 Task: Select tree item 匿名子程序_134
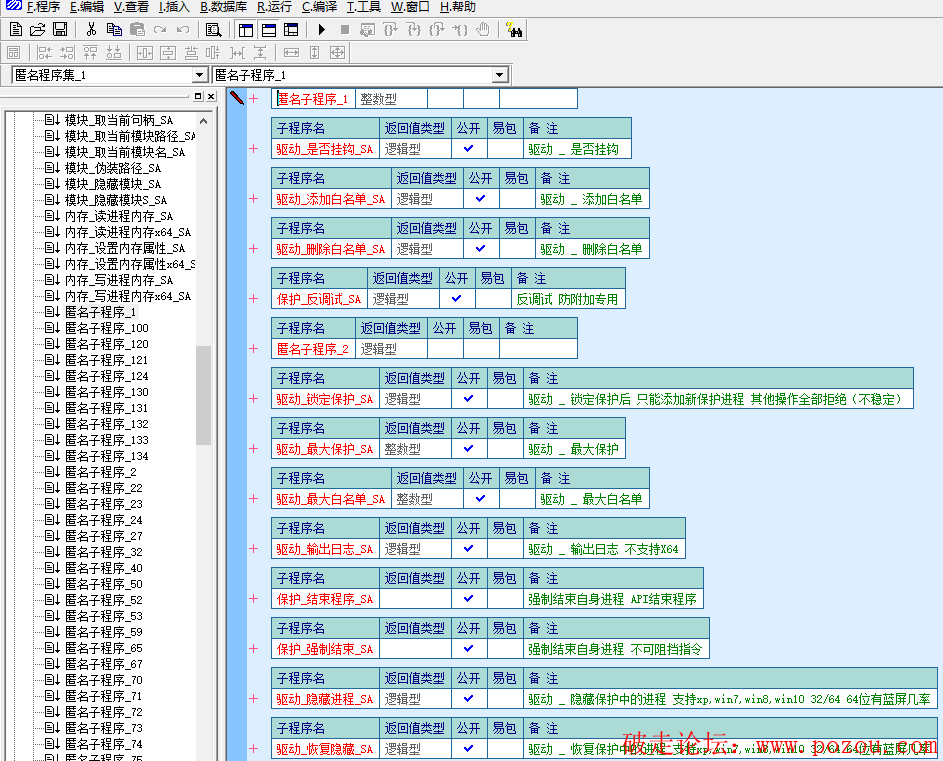click(106, 456)
